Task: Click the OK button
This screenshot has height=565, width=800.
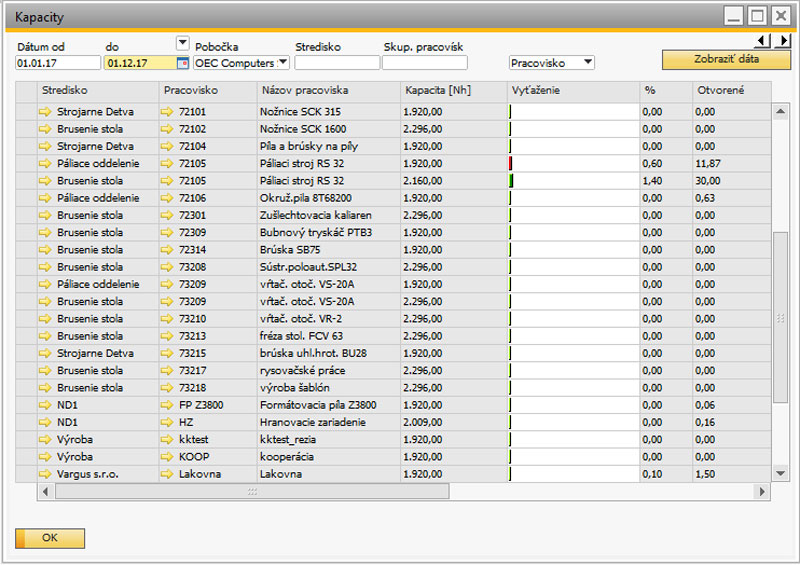Action: (50, 538)
